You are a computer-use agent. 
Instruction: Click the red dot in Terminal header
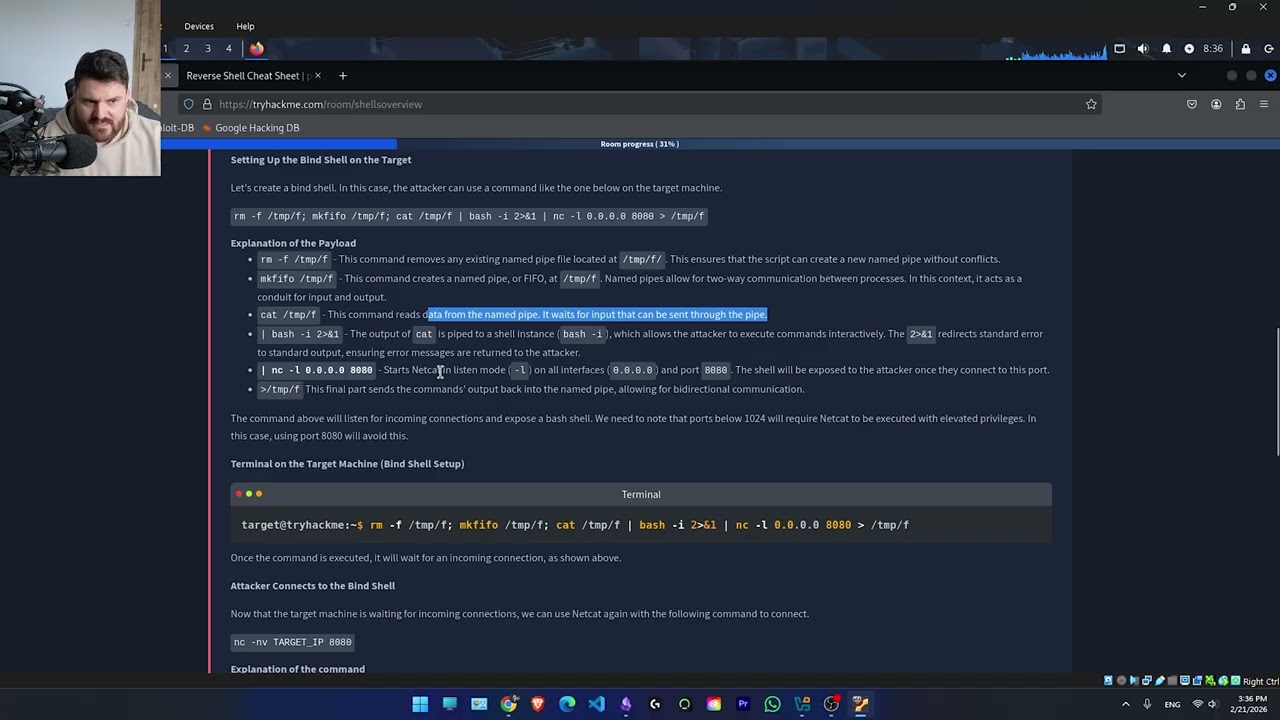click(239, 494)
